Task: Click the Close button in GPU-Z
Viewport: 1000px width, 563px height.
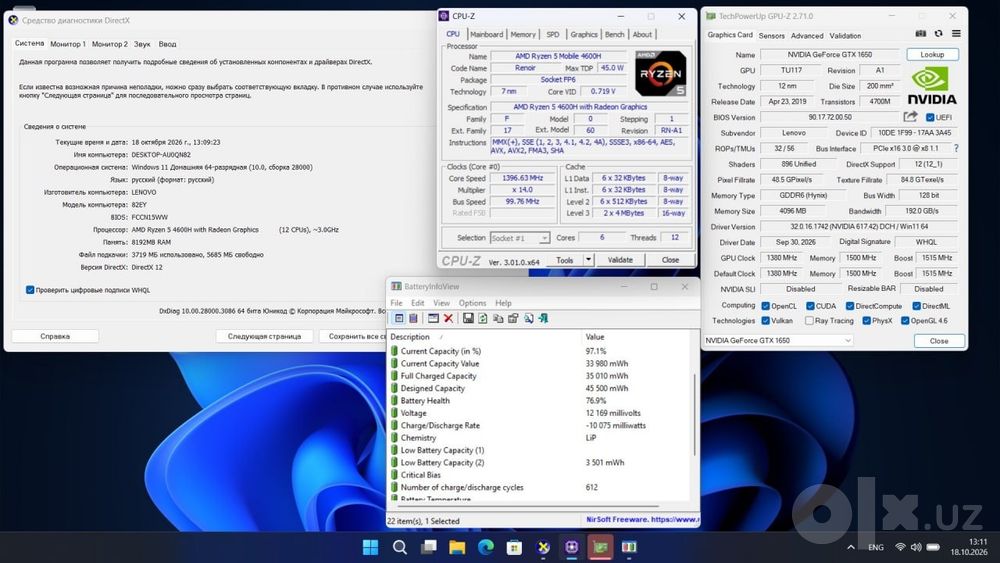Action: click(939, 340)
